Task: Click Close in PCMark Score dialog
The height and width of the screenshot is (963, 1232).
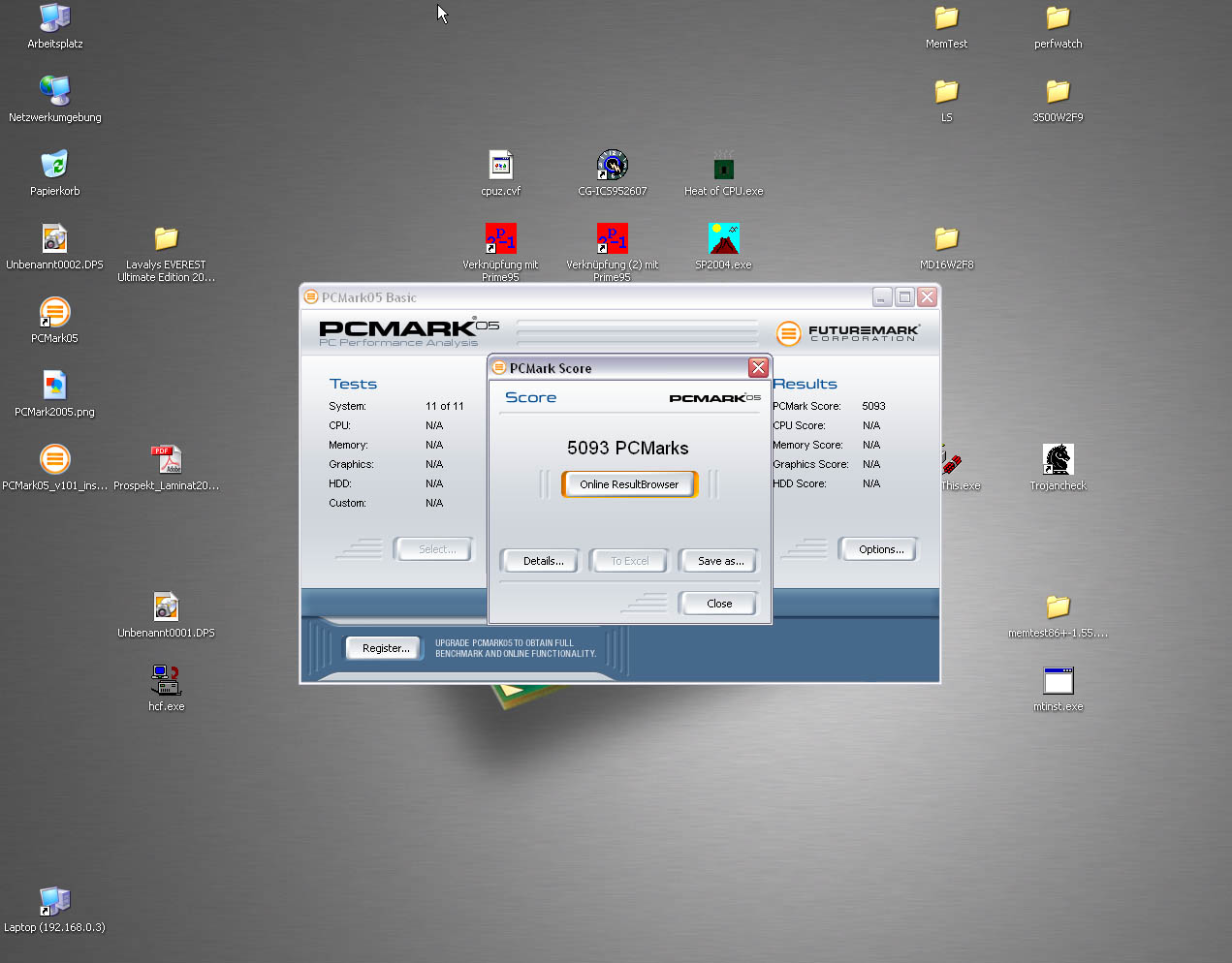Action: tap(719, 604)
